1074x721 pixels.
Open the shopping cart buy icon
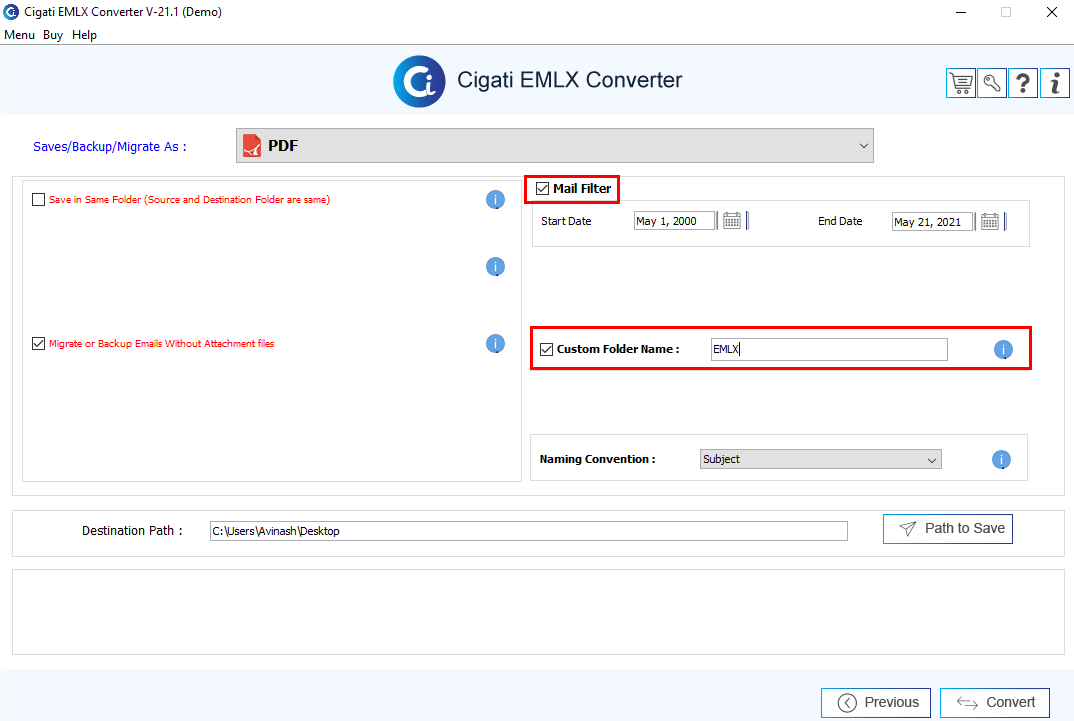point(961,84)
